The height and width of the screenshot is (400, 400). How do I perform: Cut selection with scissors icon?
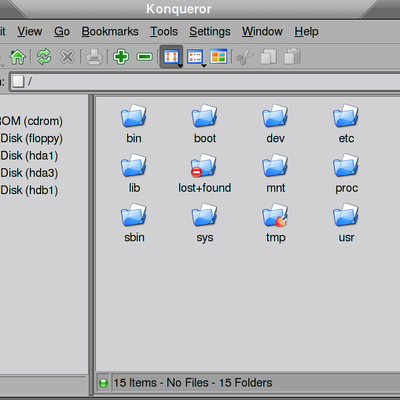tap(245, 57)
